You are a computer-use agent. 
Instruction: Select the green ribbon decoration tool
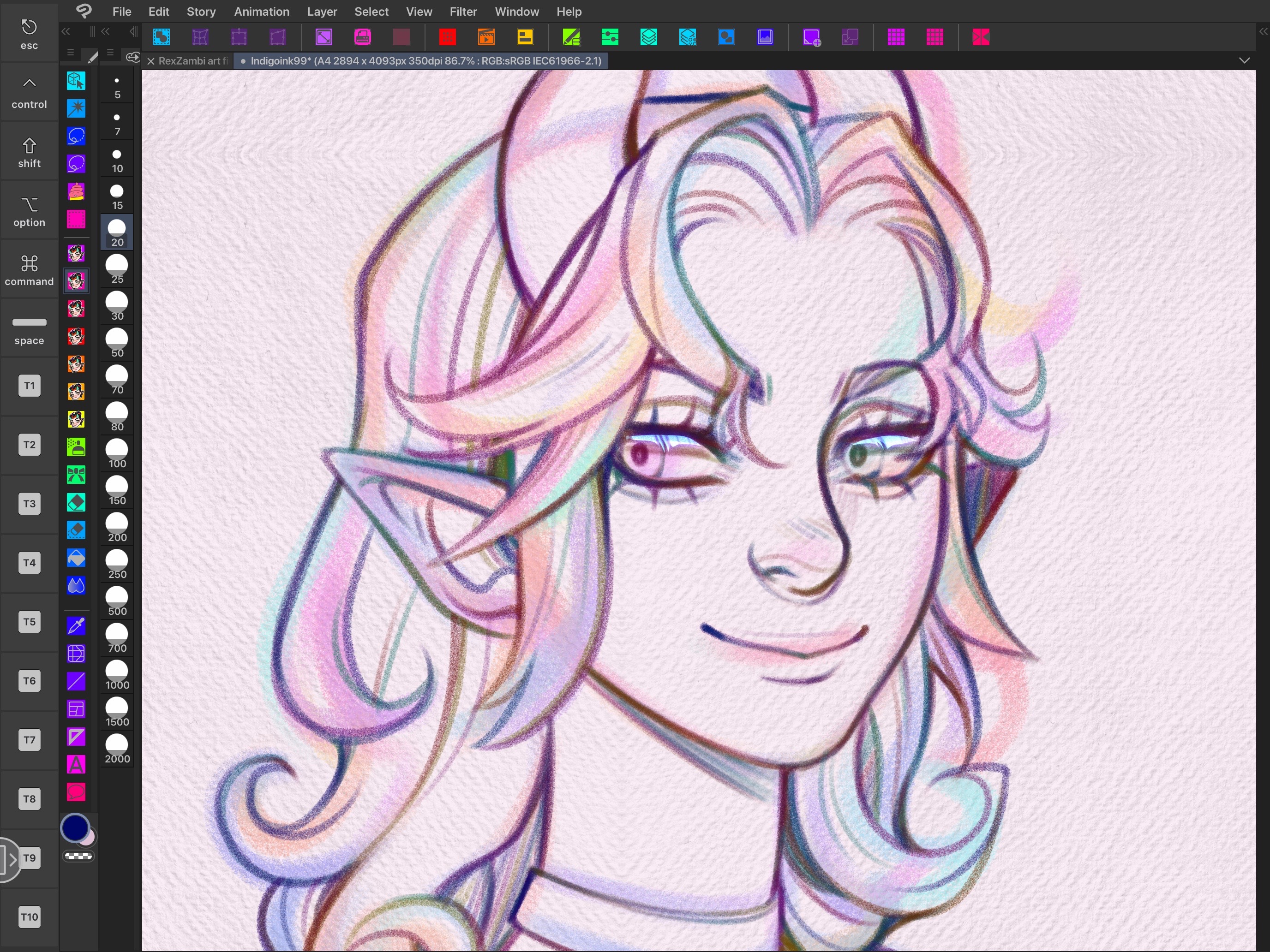(x=76, y=475)
